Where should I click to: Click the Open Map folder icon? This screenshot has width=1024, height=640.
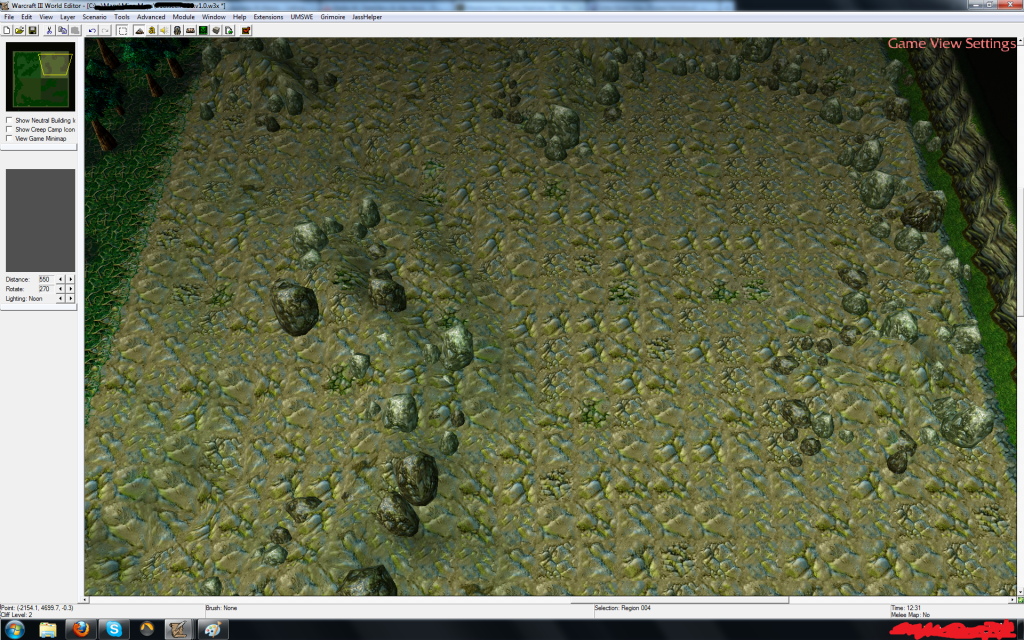pyautogui.click(x=20, y=30)
